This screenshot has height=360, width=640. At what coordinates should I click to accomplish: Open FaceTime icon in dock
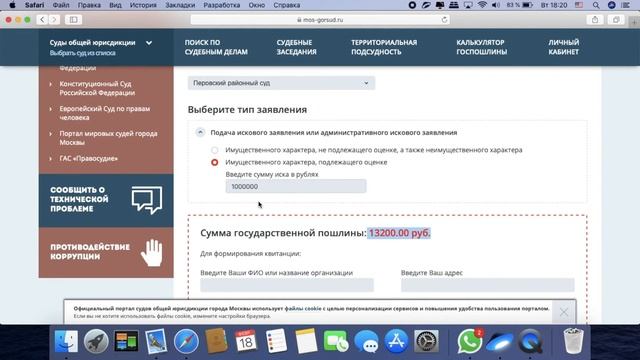click(336, 341)
